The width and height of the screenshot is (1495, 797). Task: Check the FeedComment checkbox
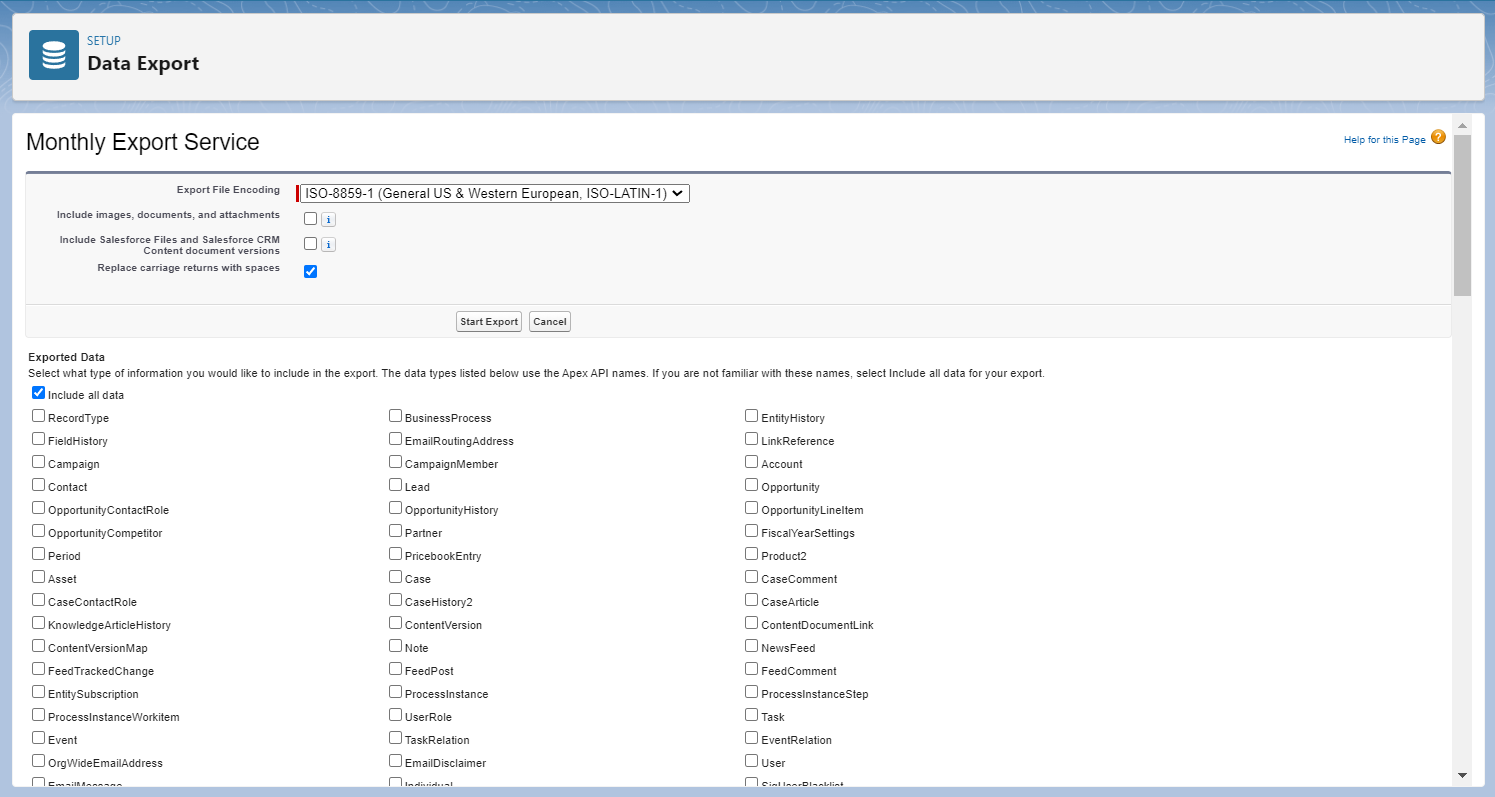tap(751, 669)
